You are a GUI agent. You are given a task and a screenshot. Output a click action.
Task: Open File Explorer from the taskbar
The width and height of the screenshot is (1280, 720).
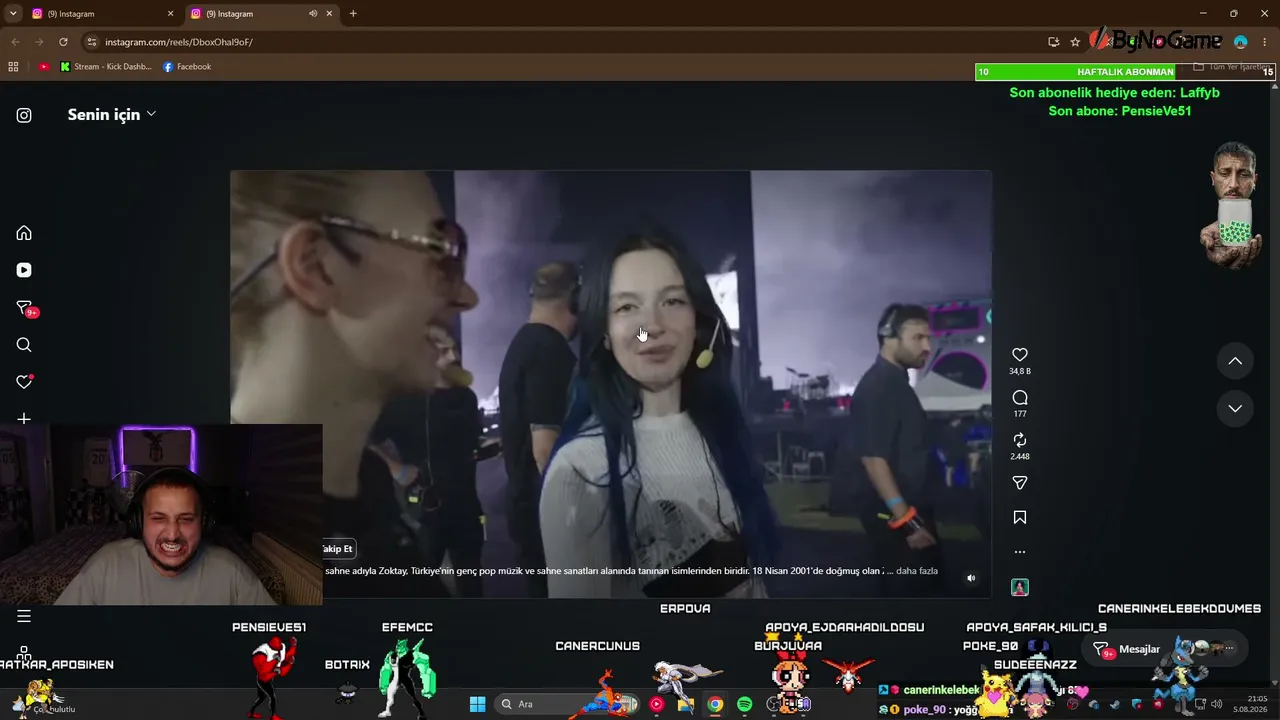pos(686,704)
